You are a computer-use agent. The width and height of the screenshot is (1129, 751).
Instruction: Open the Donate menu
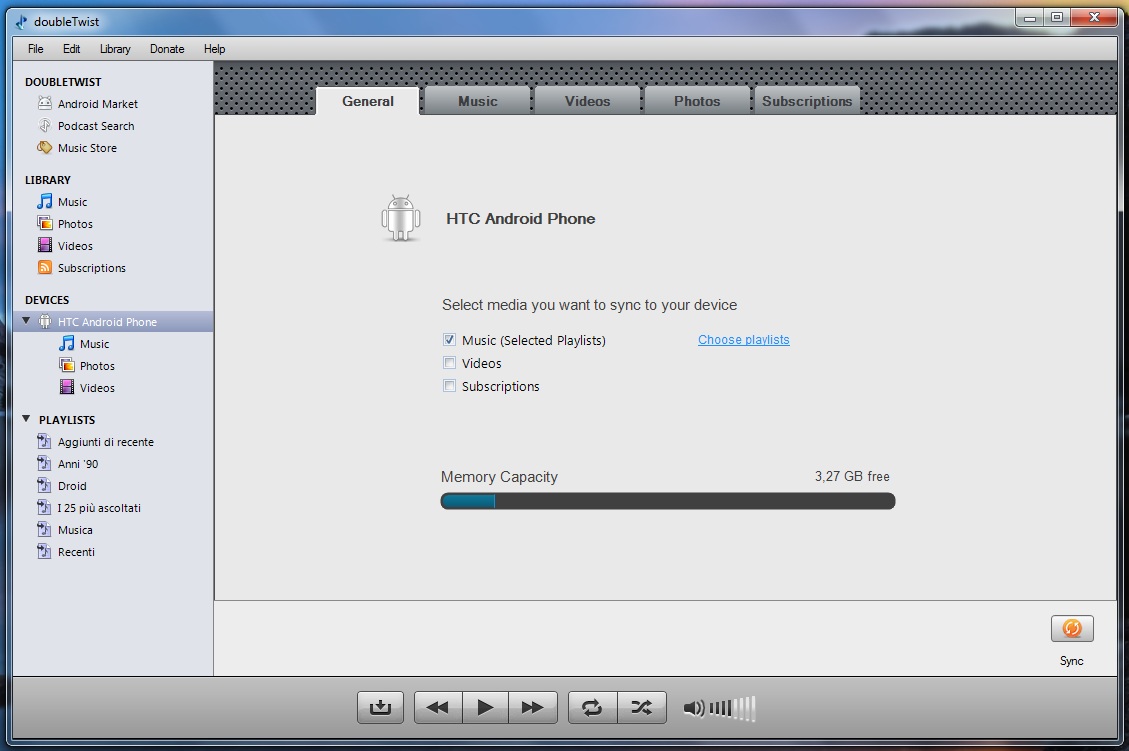[x=167, y=49]
